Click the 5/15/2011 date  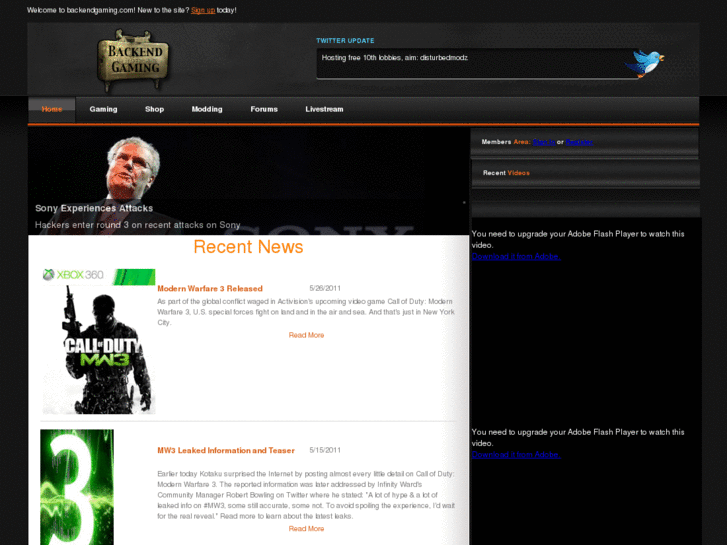pos(325,450)
